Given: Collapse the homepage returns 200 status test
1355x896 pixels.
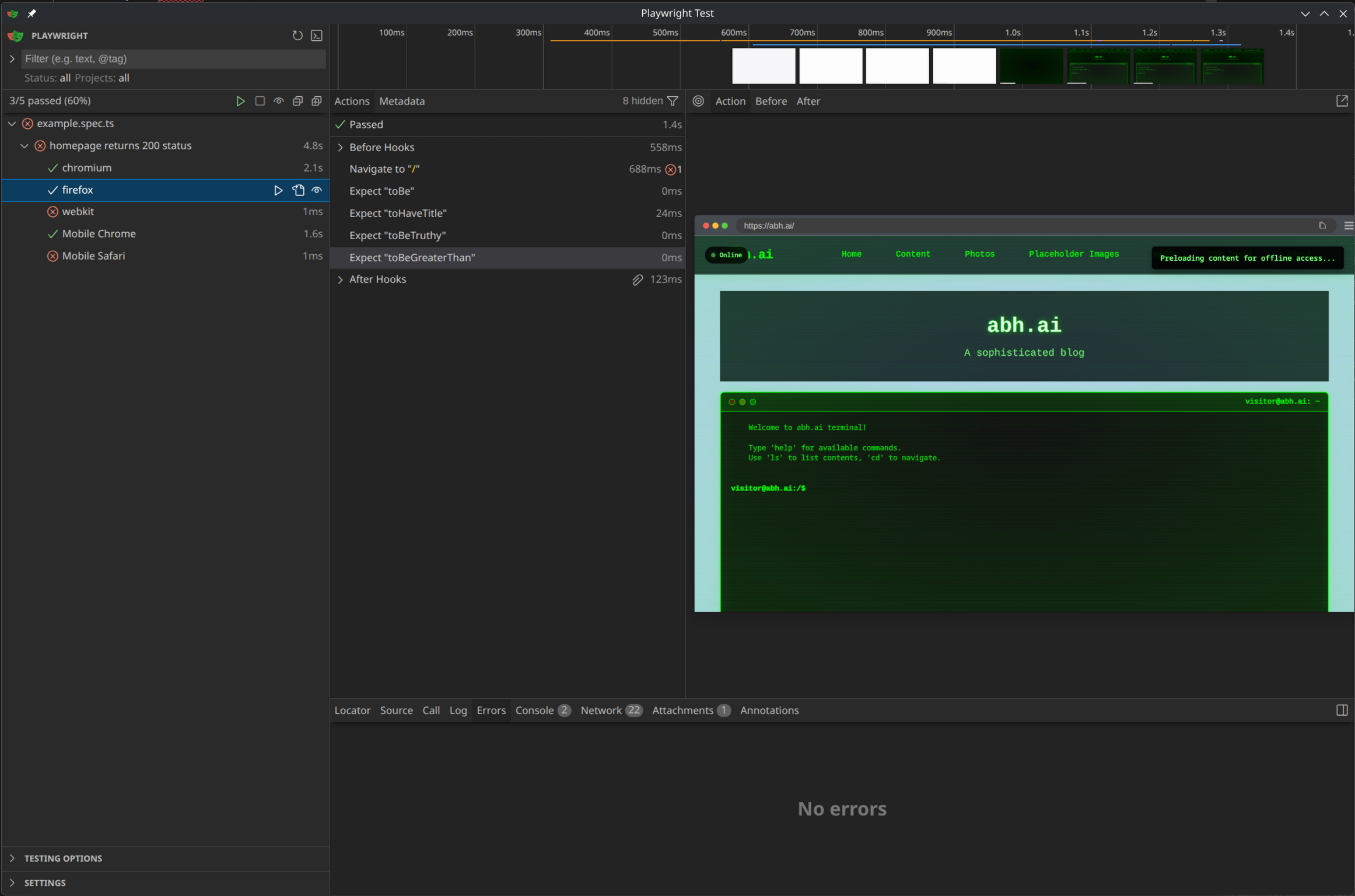Looking at the screenshot, I should pyautogui.click(x=24, y=145).
